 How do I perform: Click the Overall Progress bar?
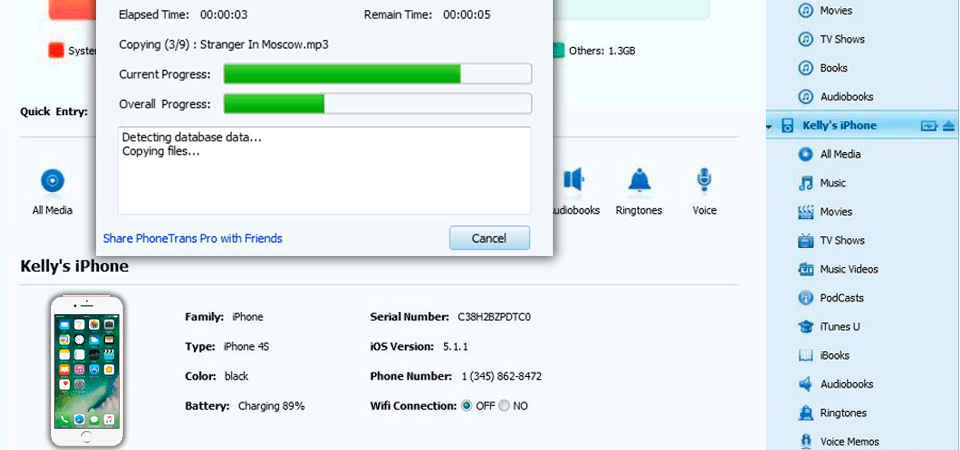[x=378, y=103]
